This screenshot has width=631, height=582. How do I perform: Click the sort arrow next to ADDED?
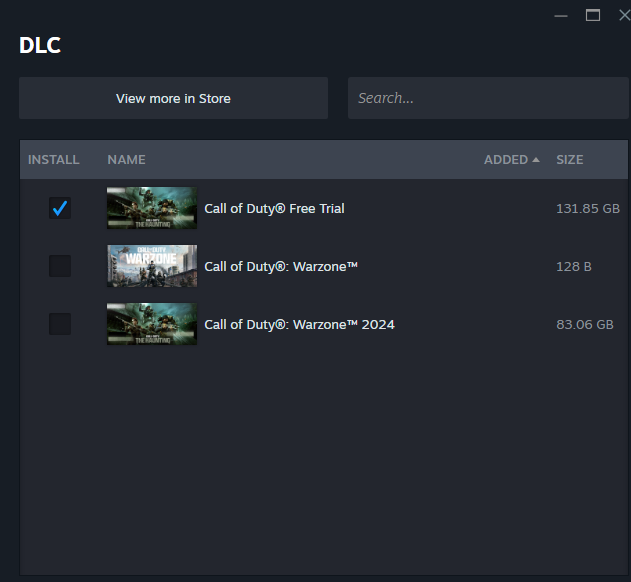[536, 160]
